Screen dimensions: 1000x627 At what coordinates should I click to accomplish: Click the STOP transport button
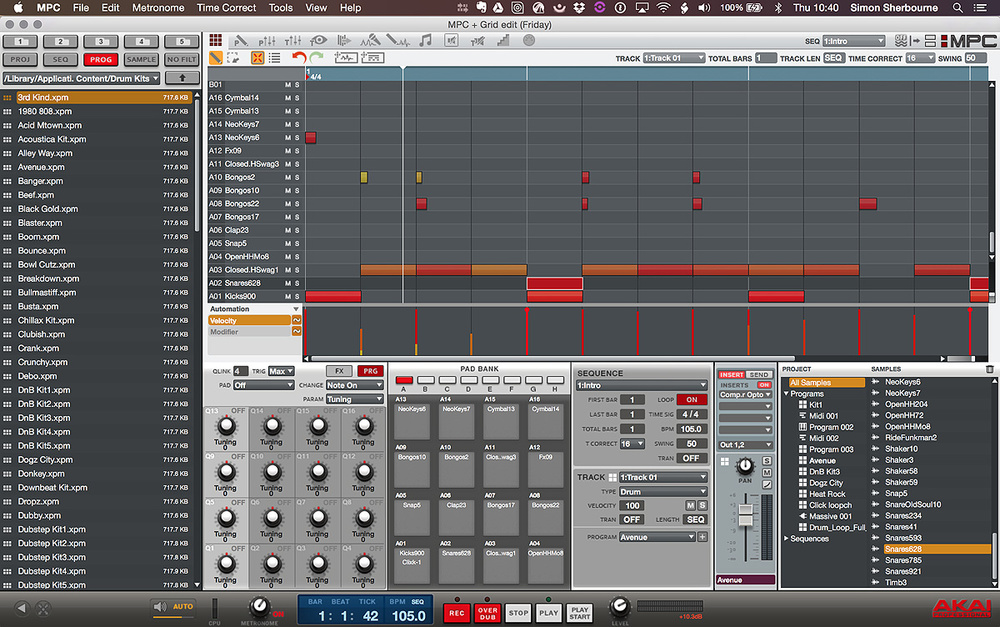(518, 613)
